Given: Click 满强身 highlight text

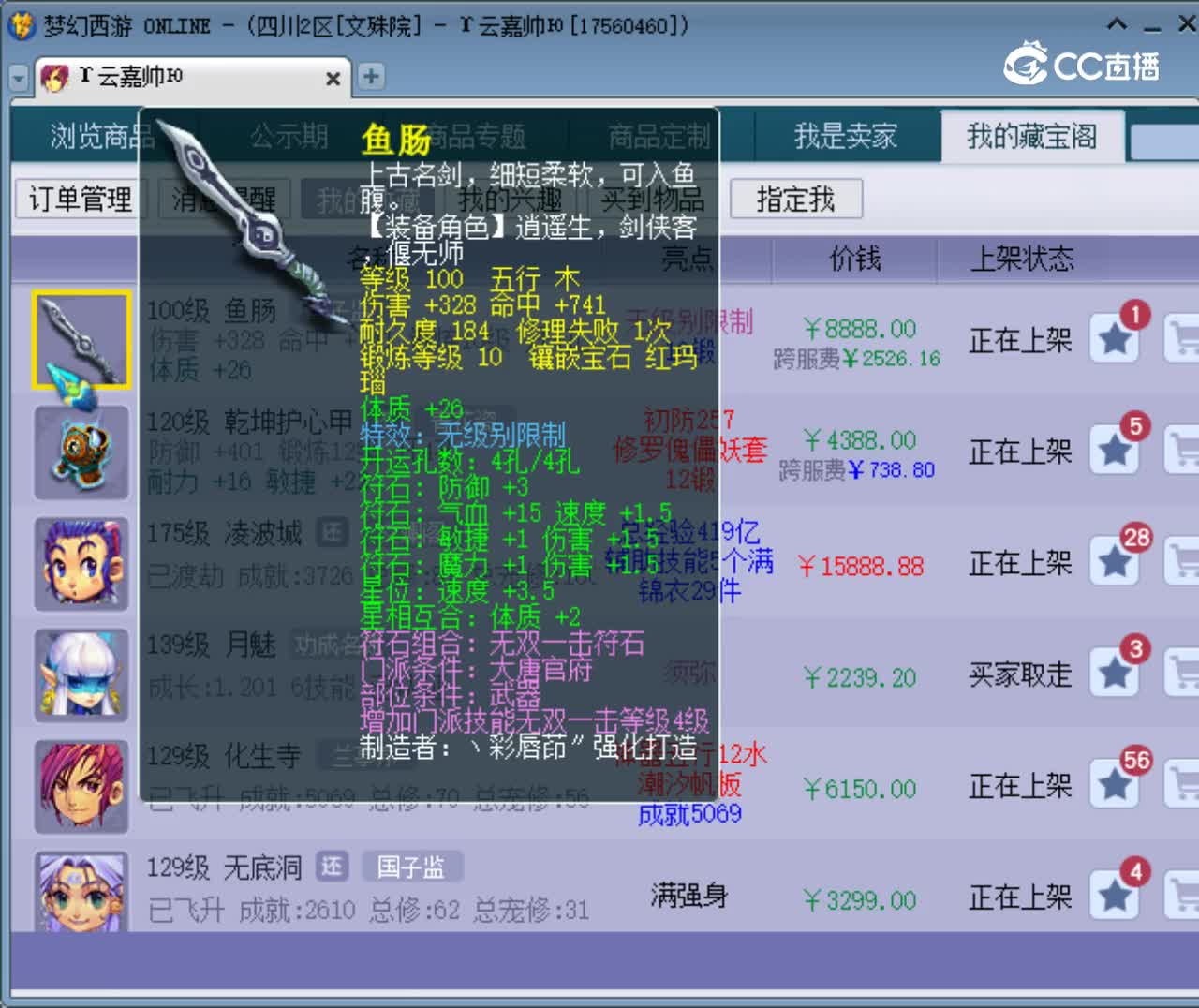Looking at the screenshot, I should coord(689,897).
